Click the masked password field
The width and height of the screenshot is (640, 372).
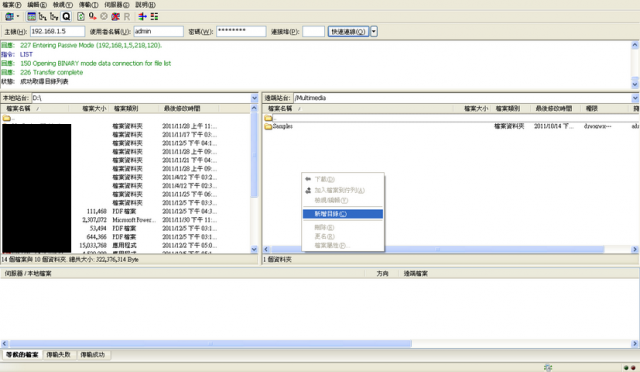pos(241,31)
